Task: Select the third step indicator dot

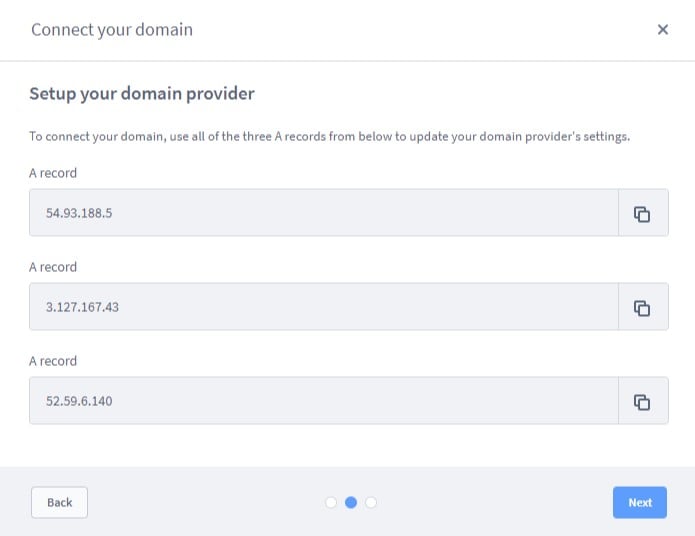Action: click(x=371, y=502)
